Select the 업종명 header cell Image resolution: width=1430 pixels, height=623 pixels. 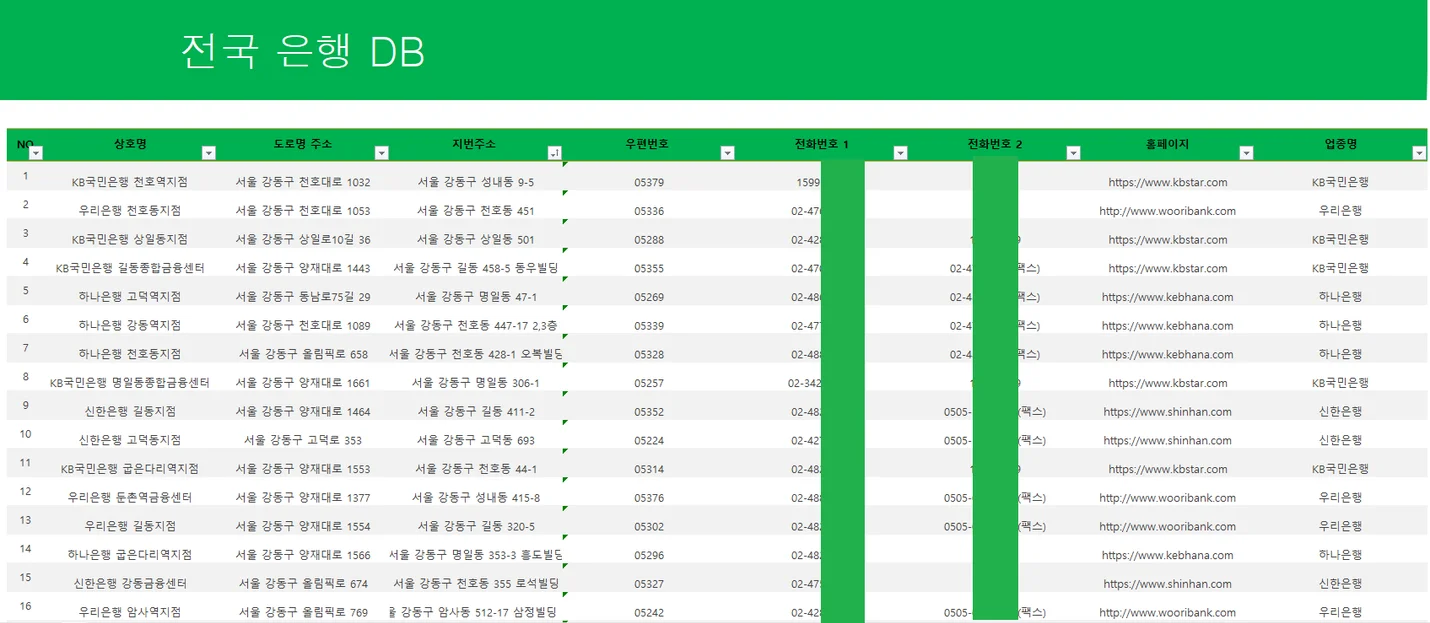[1340, 144]
